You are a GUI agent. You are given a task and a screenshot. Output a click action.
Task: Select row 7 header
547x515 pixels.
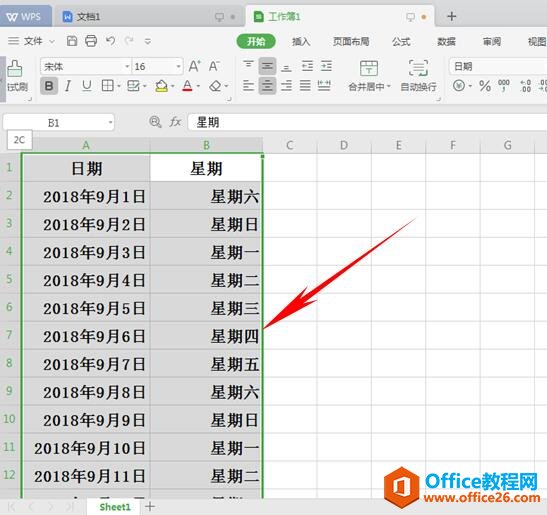[x=10, y=335]
